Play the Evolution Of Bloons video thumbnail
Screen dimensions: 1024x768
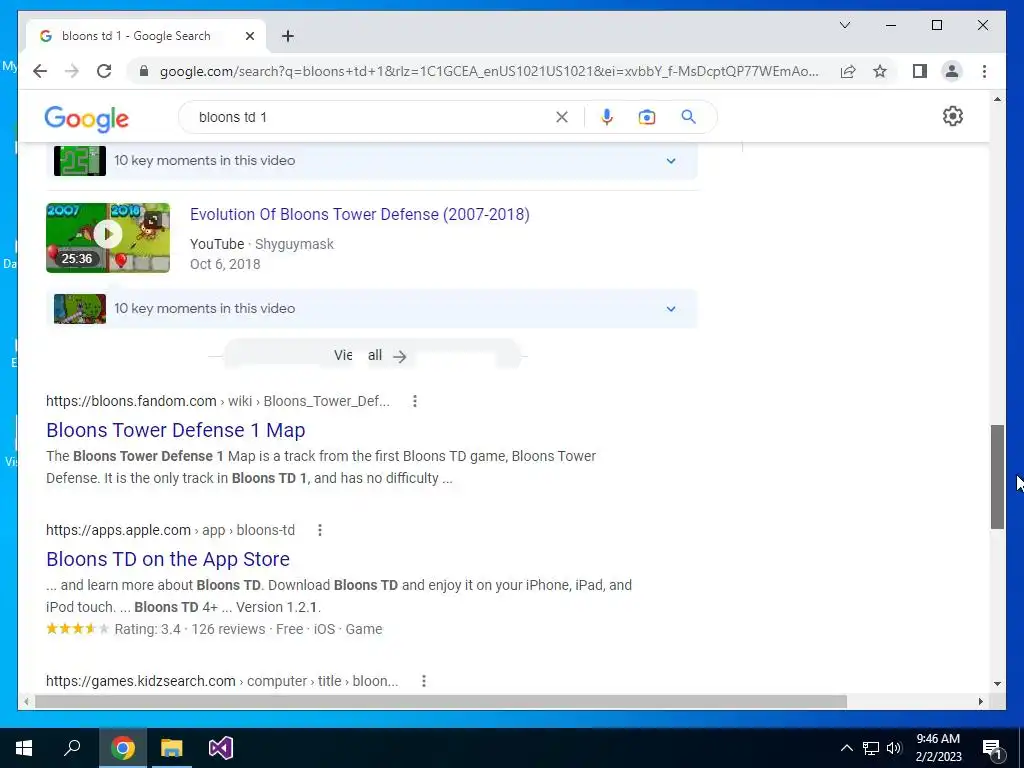(x=108, y=238)
